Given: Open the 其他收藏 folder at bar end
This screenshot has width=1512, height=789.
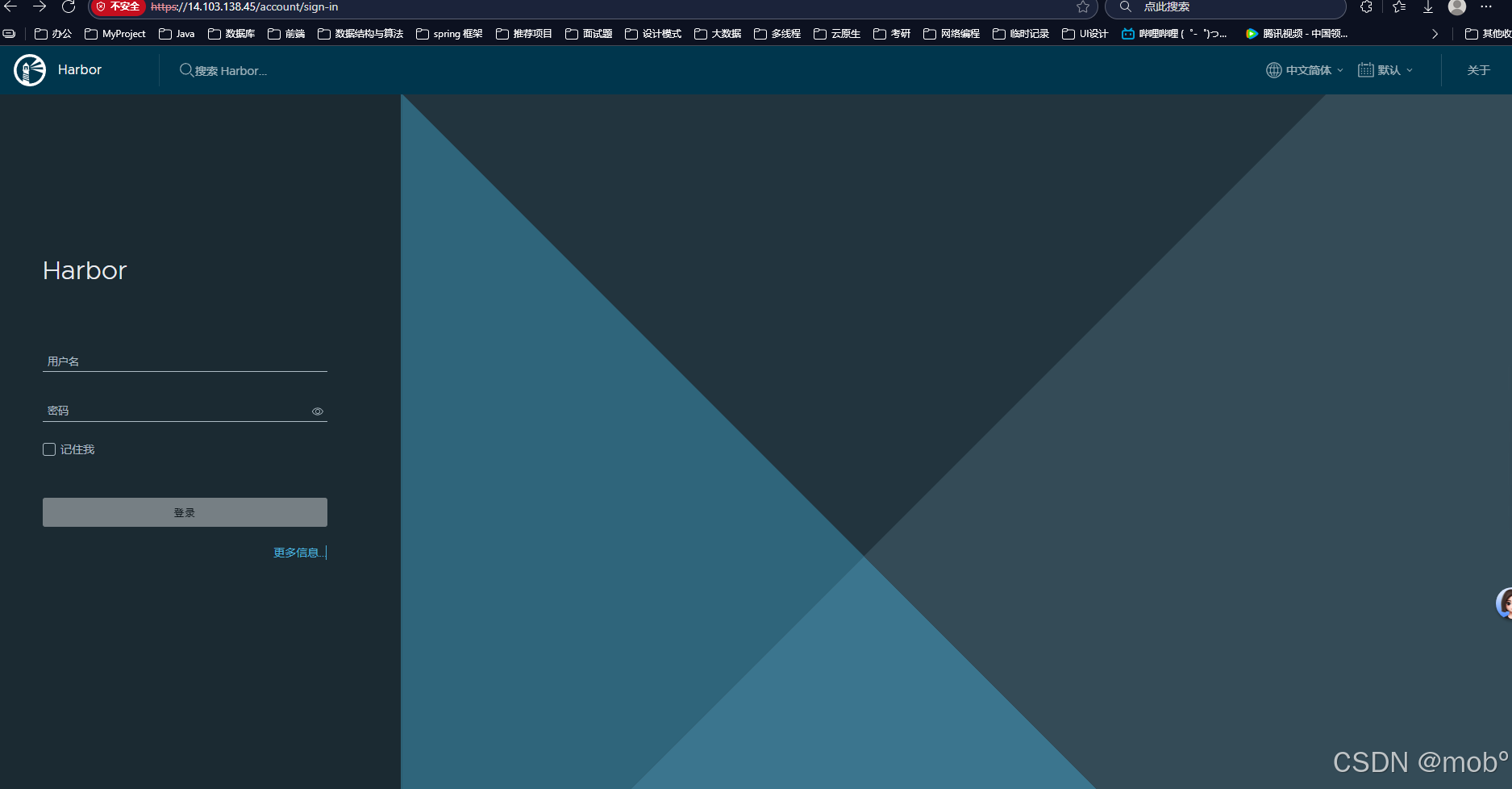Looking at the screenshot, I should 1488,34.
